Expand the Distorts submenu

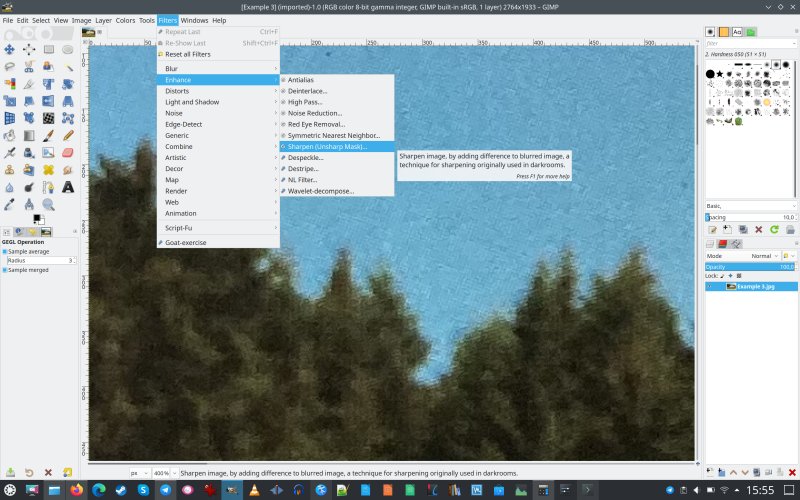pyautogui.click(x=218, y=91)
